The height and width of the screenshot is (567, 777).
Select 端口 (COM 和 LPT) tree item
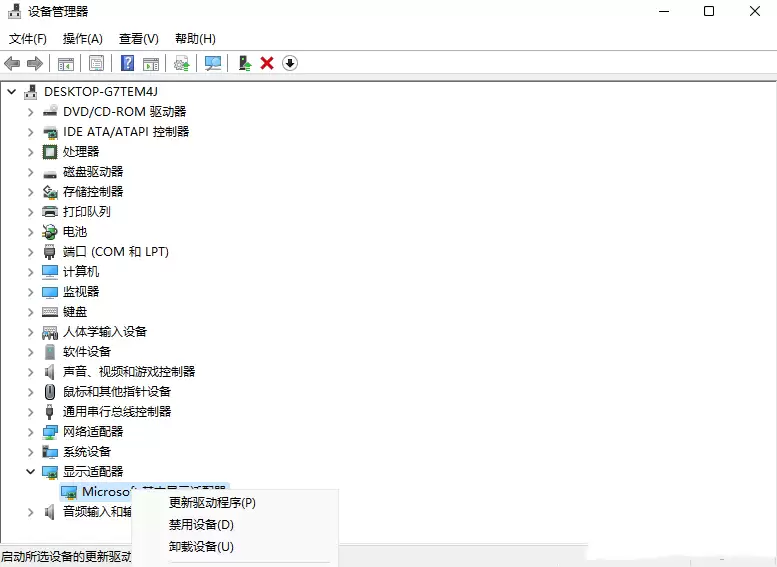[x=115, y=252]
